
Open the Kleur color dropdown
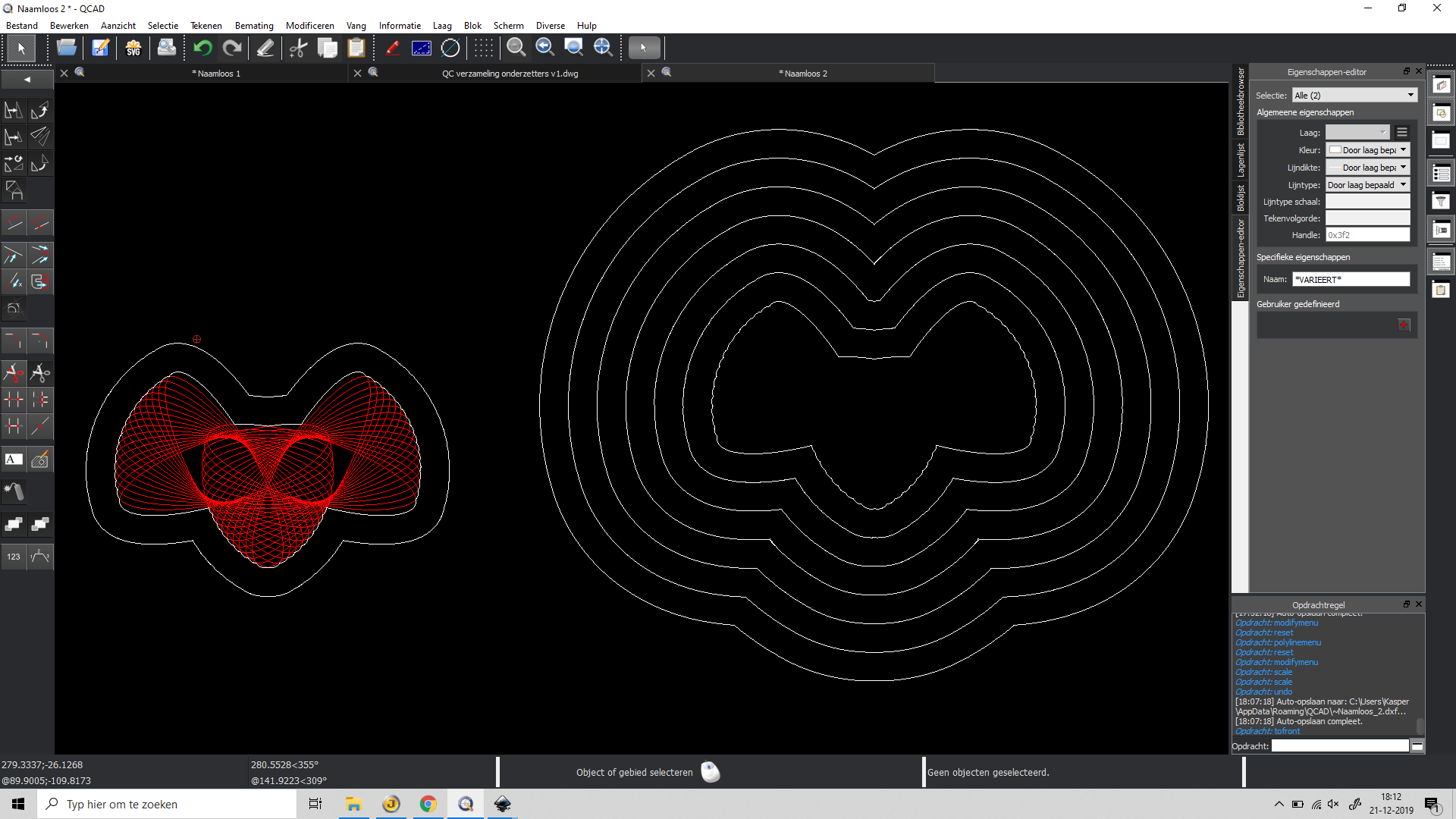(1368, 150)
